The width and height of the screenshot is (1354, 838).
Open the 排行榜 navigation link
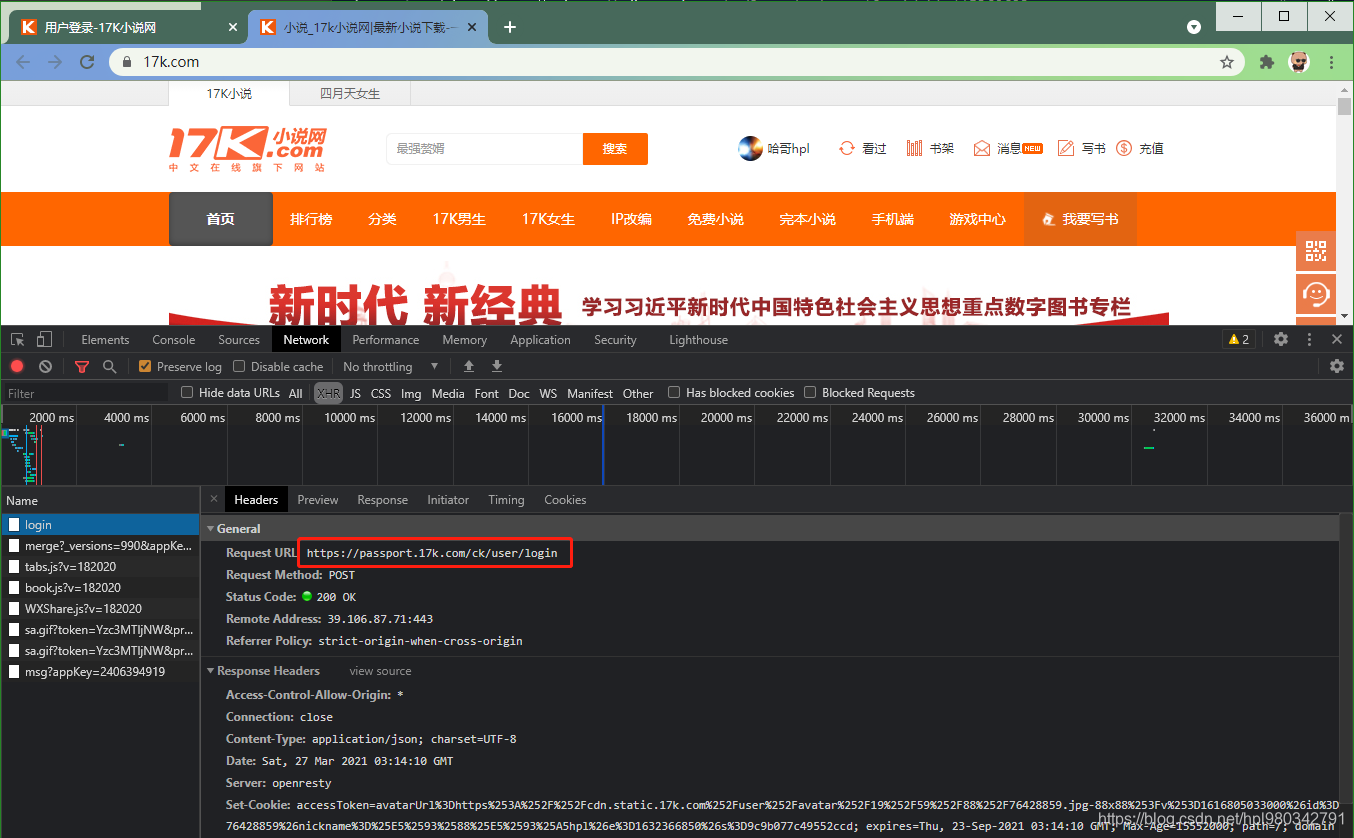tap(311, 219)
